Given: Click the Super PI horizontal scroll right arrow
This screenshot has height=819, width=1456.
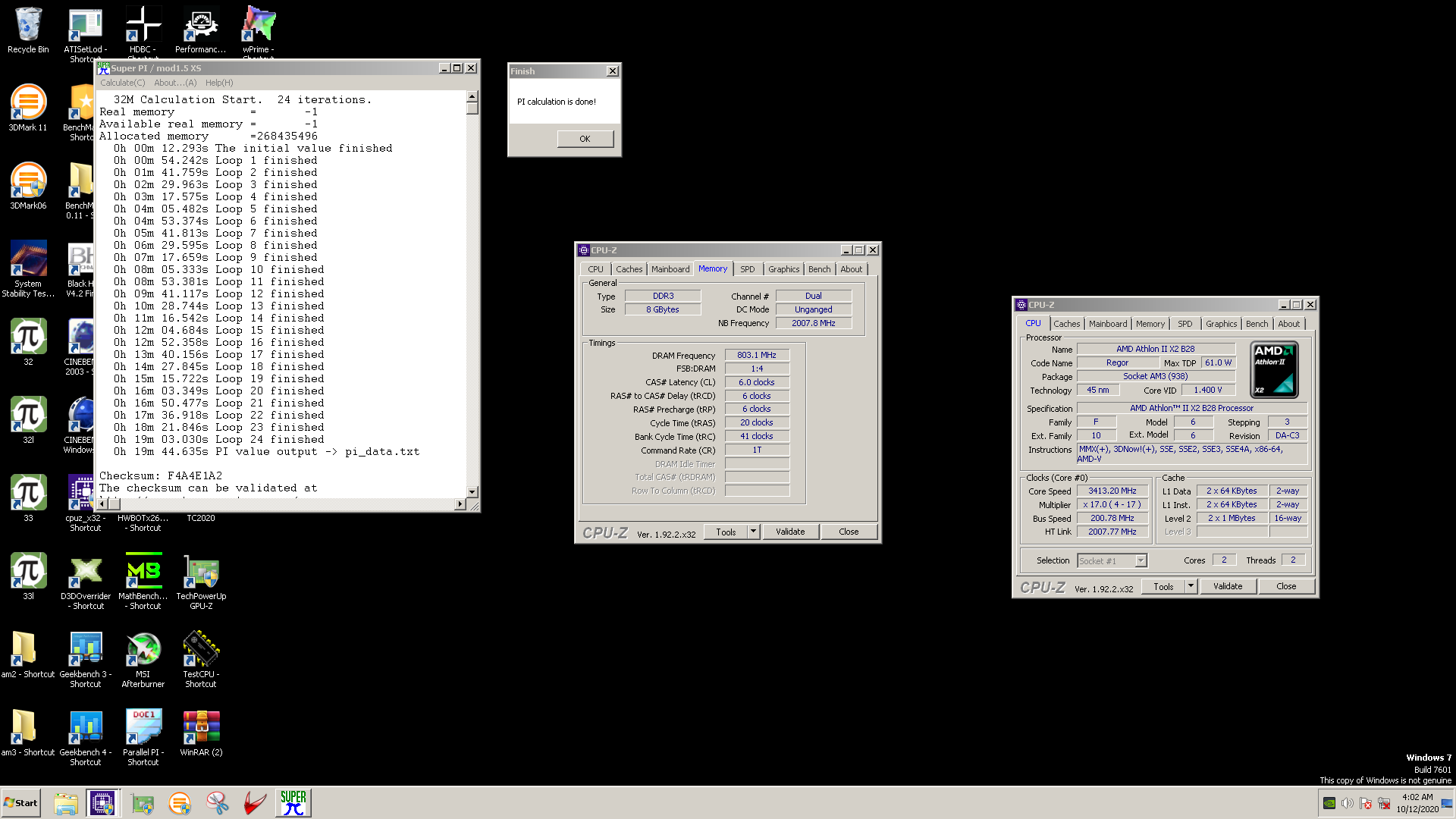Looking at the screenshot, I should pyautogui.click(x=460, y=504).
